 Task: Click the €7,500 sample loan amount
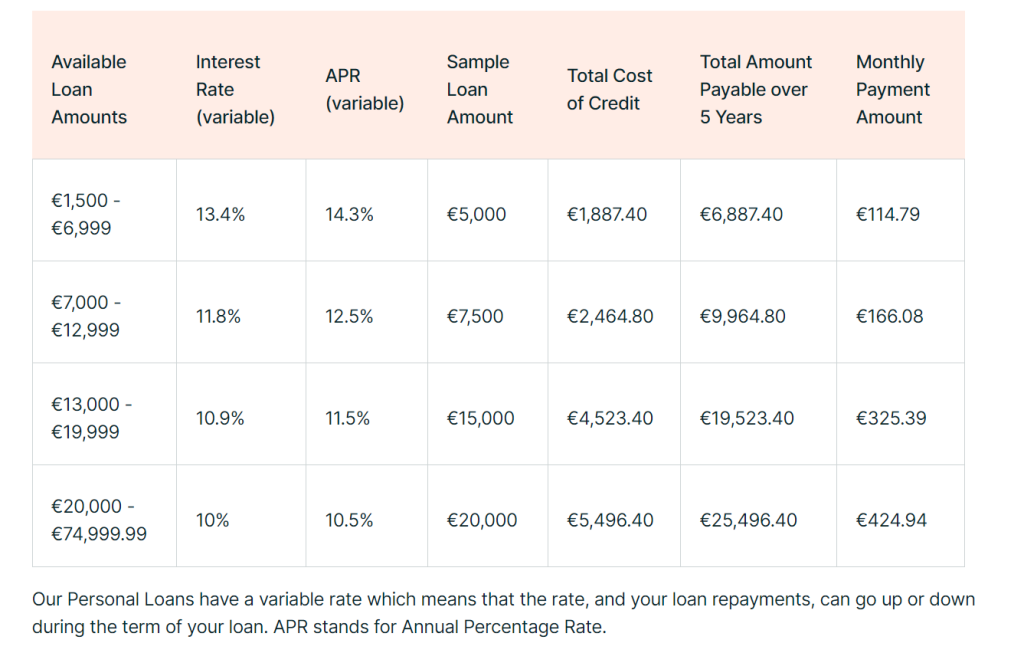coord(475,316)
